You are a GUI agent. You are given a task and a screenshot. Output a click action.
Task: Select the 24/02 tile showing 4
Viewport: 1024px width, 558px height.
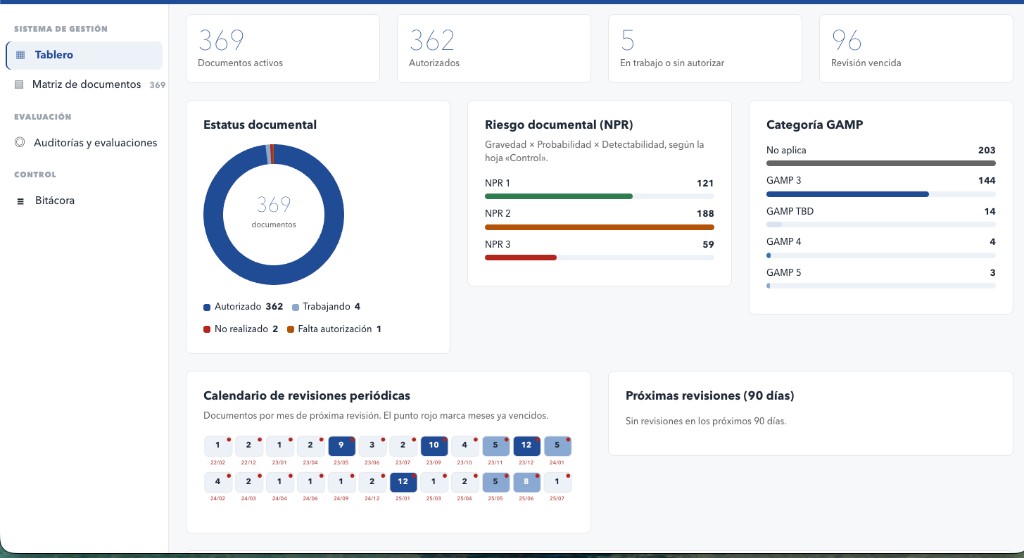tap(217, 482)
